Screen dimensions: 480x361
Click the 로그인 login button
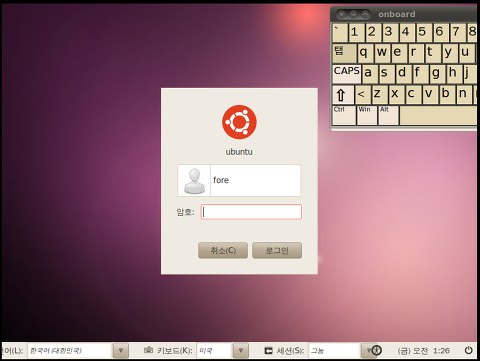click(x=277, y=250)
